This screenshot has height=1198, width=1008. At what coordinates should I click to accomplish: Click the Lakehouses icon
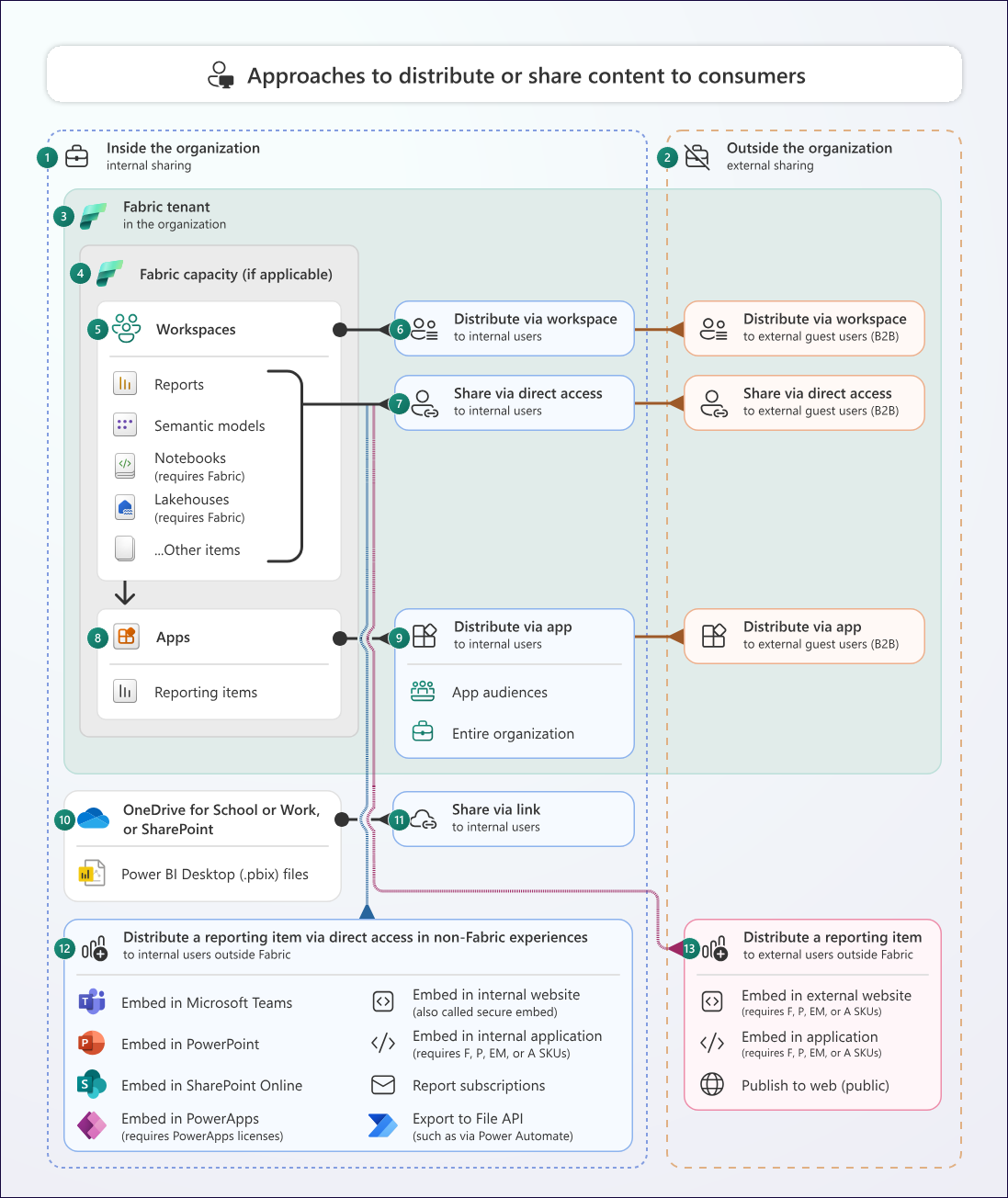tap(125, 506)
